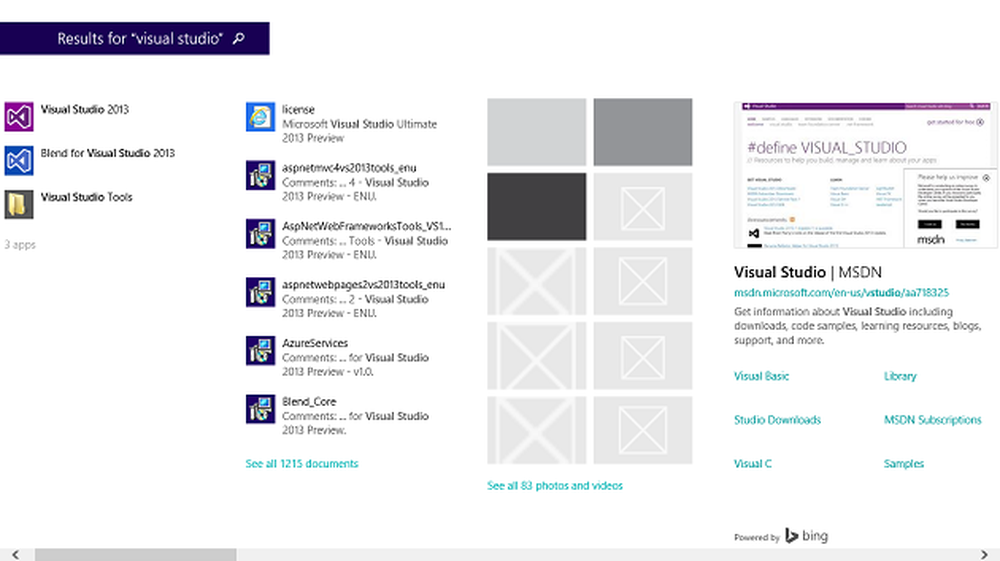
Task: Open the Library link
Action: (x=900, y=376)
